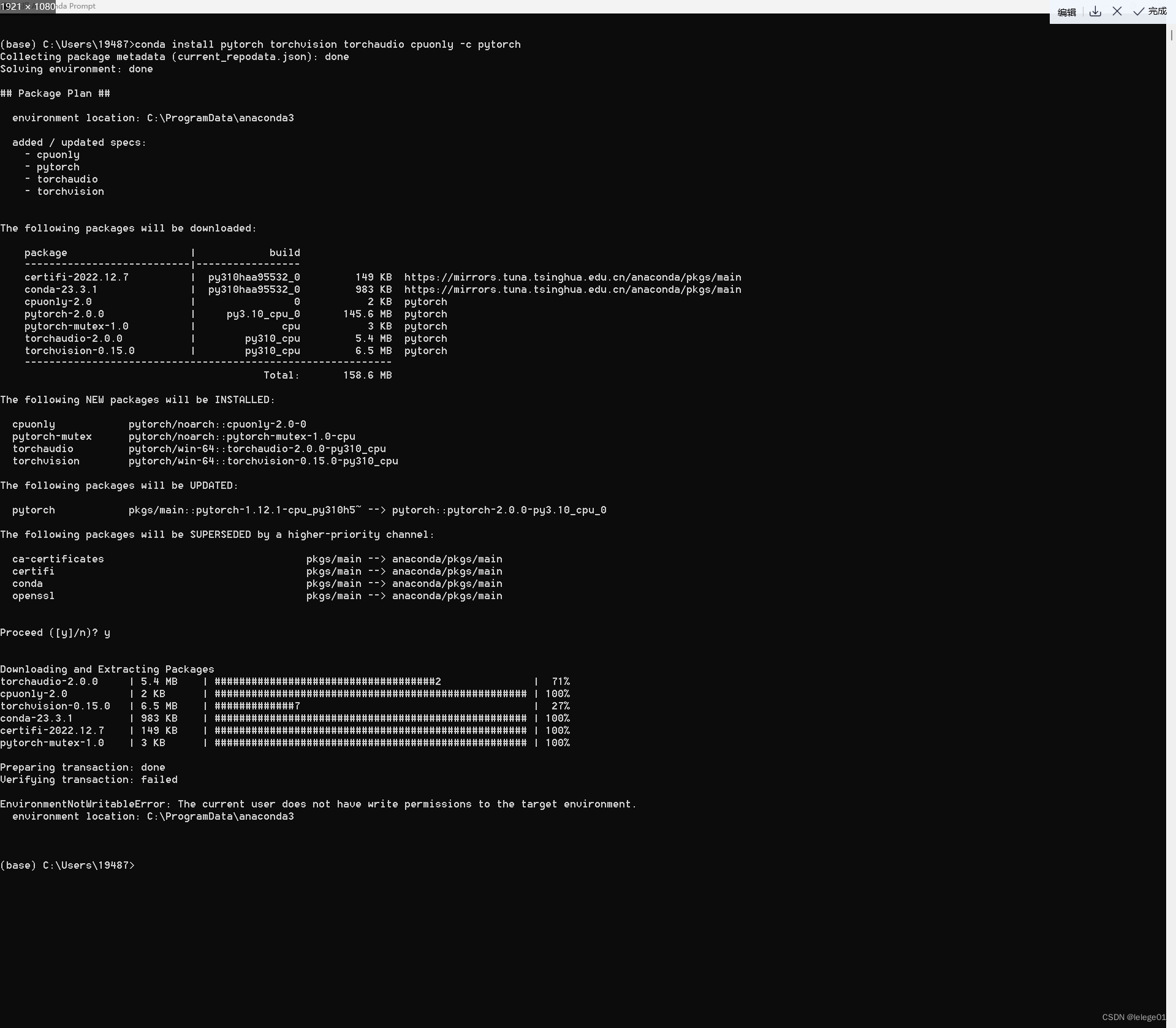Click the 编辑 (Edit) button
1176x1028 pixels.
1066,12
